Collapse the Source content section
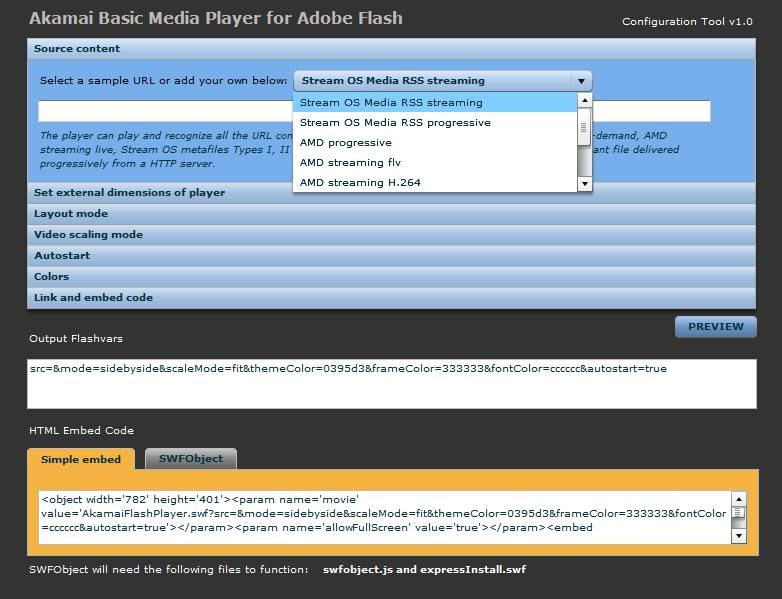Image resolution: width=782 pixels, height=599 pixels. click(77, 48)
